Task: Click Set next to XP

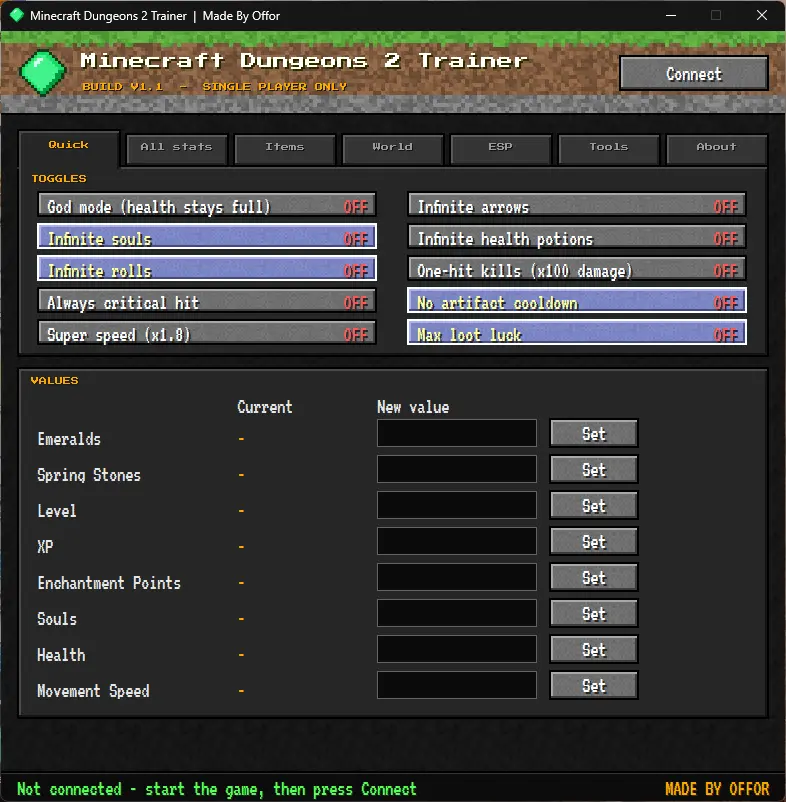Action: click(x=594, y=541)
